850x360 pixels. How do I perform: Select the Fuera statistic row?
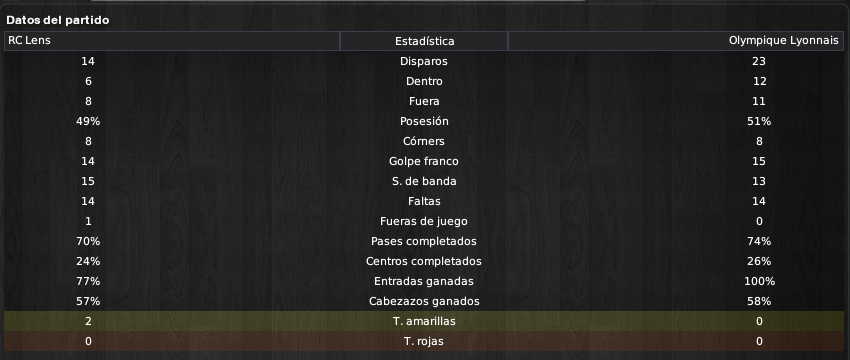click(424, 101)
